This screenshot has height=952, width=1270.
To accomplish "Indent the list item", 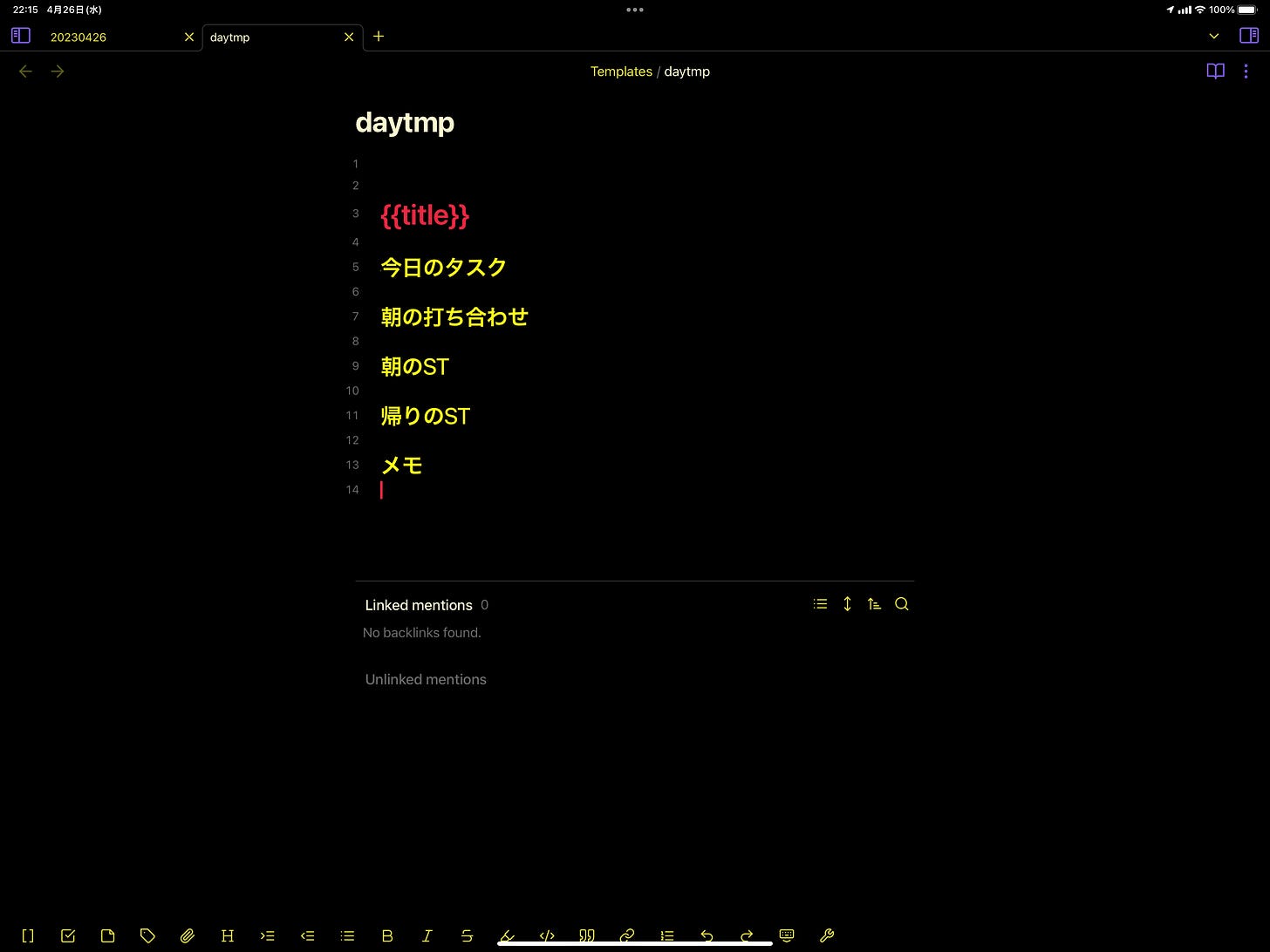I will pos(268,935).
